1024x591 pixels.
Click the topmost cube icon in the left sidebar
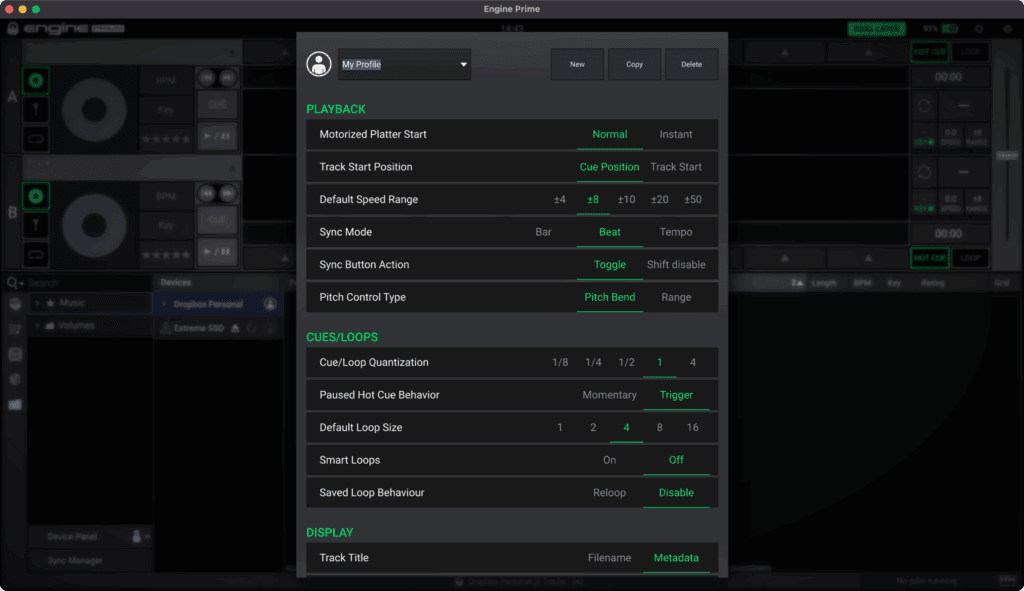pos(15,305)
